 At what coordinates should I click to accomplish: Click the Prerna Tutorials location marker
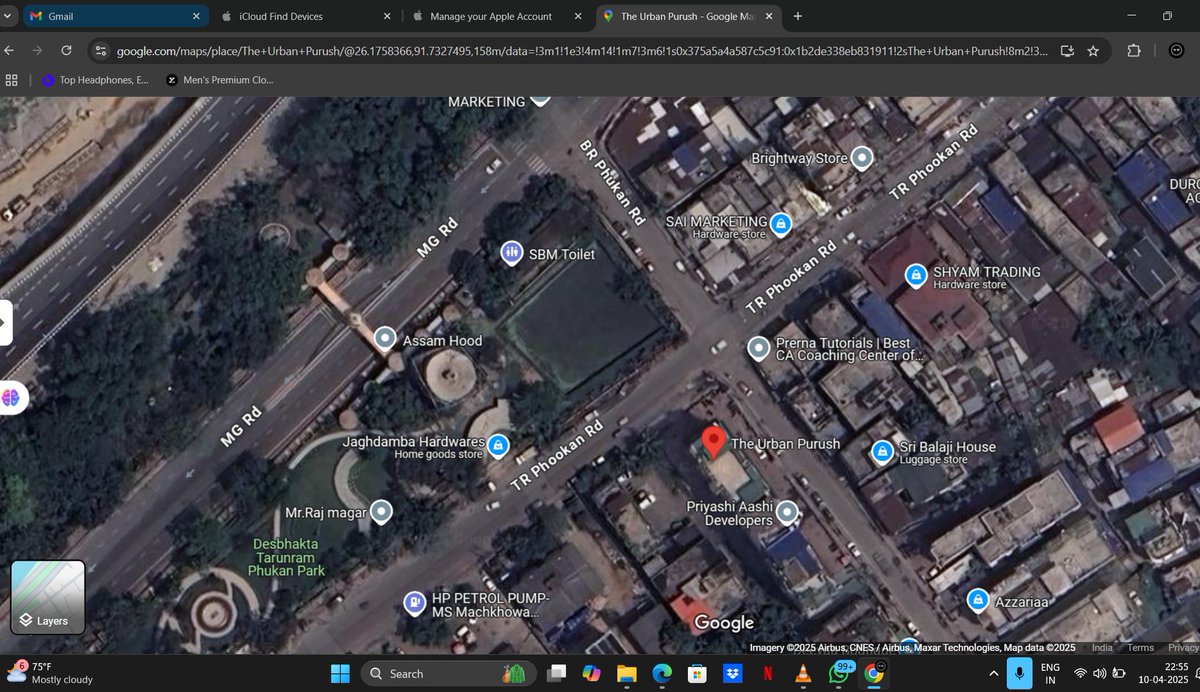pos(759,348)
